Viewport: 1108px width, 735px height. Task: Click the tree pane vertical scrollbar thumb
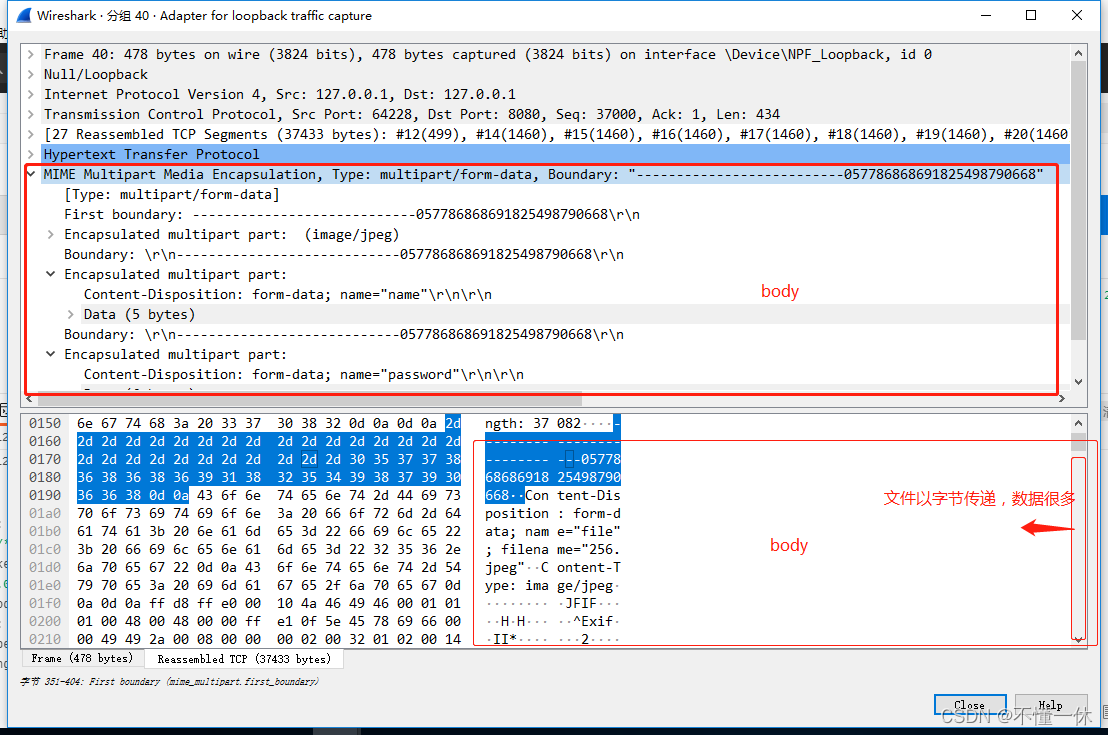coord(1078,200)
